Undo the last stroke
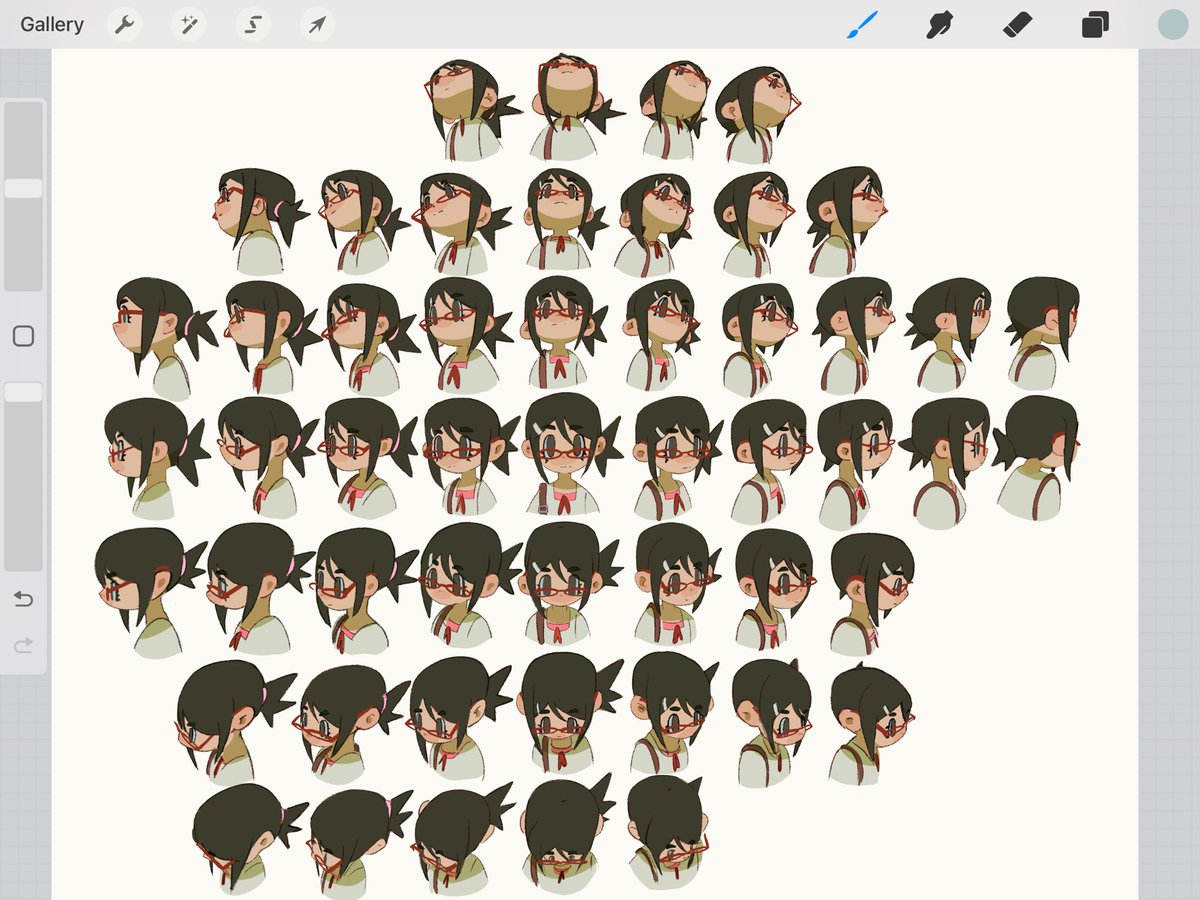The height and width of the screenshot is (900, 1200). [22, 598]
